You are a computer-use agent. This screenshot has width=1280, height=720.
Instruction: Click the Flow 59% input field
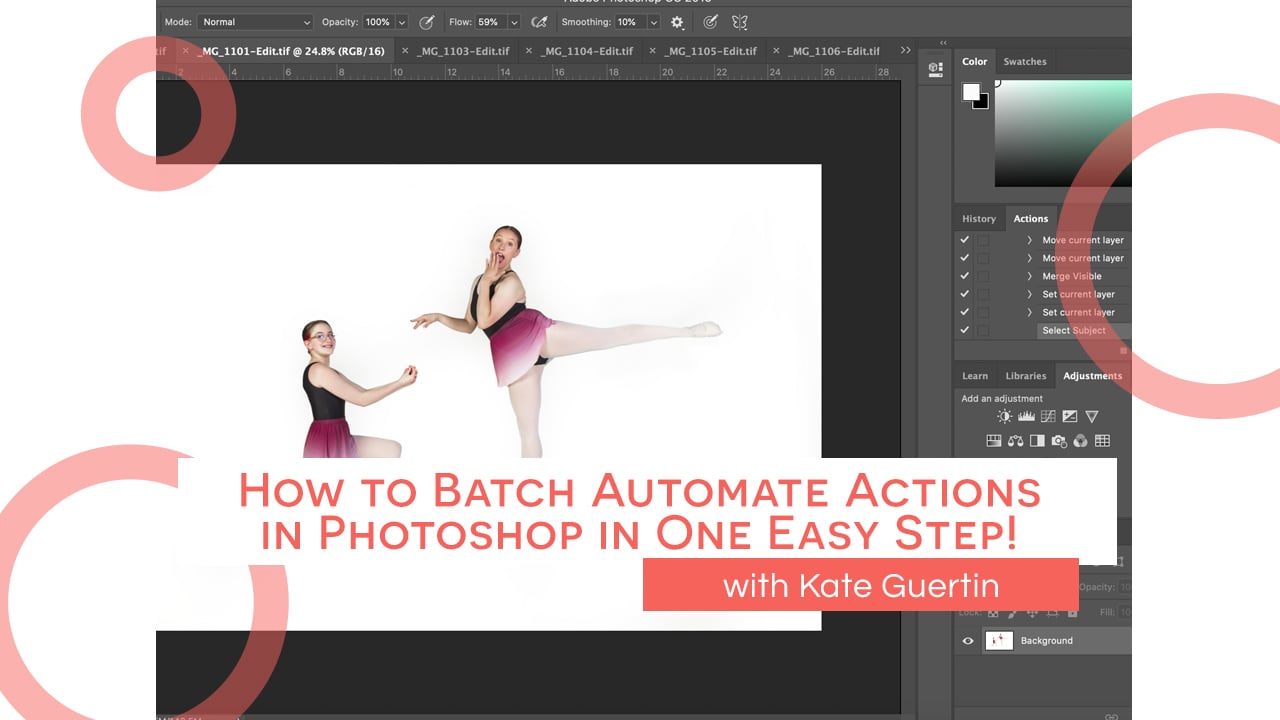pos(490,22)
